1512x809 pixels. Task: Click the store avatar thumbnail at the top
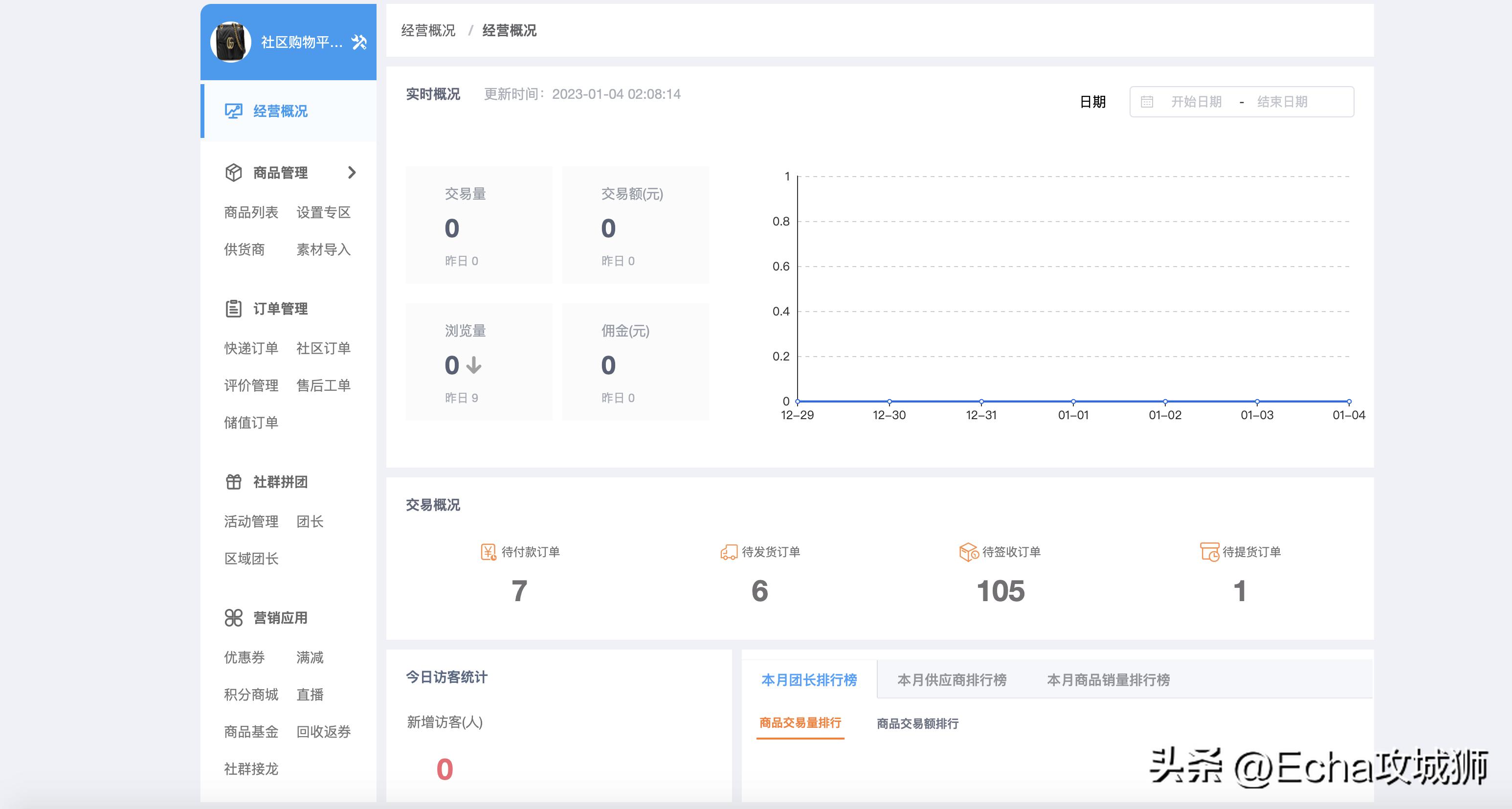coord(231,41)
